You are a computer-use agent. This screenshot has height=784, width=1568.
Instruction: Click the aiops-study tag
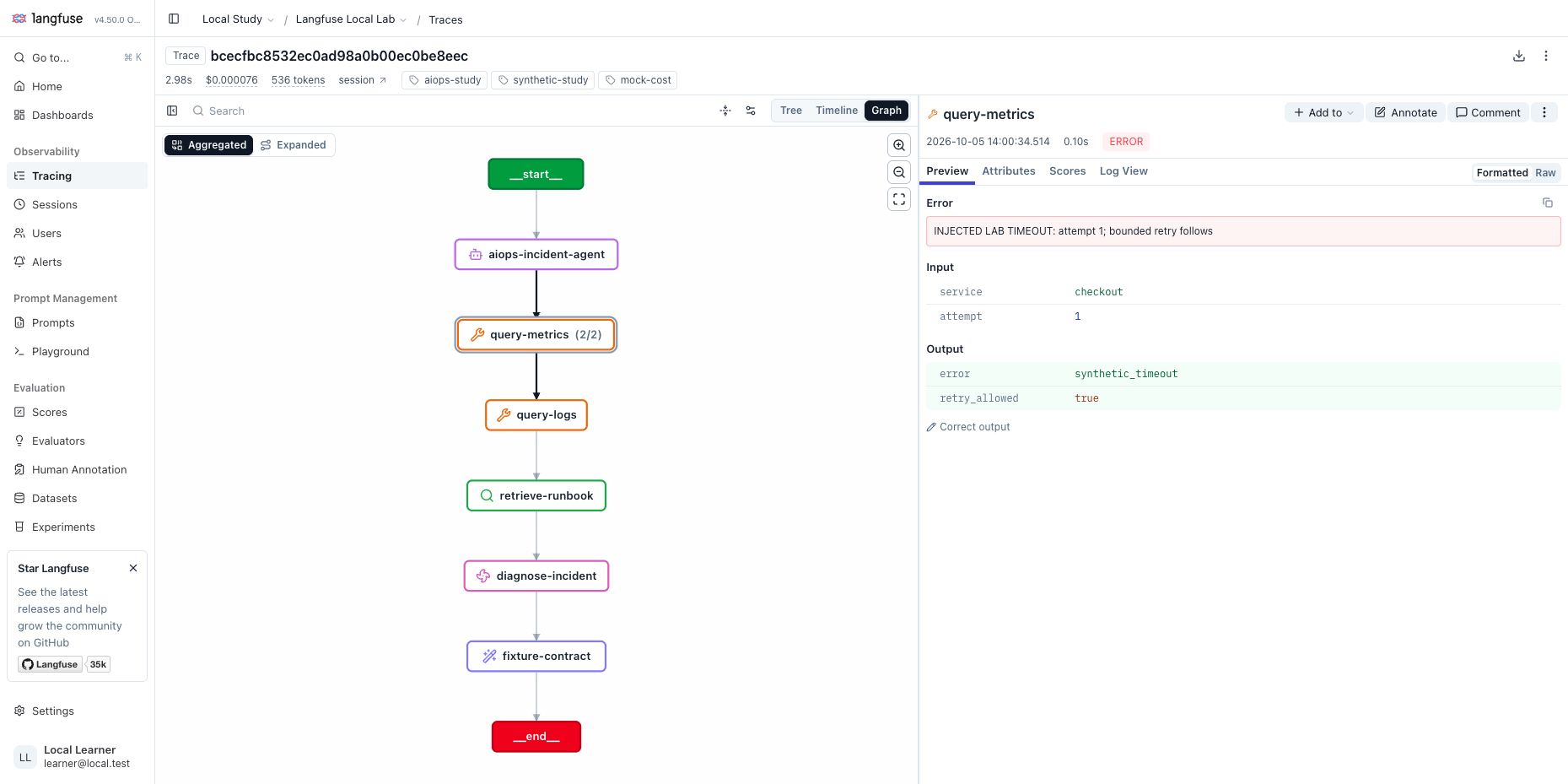coord(445,80)
